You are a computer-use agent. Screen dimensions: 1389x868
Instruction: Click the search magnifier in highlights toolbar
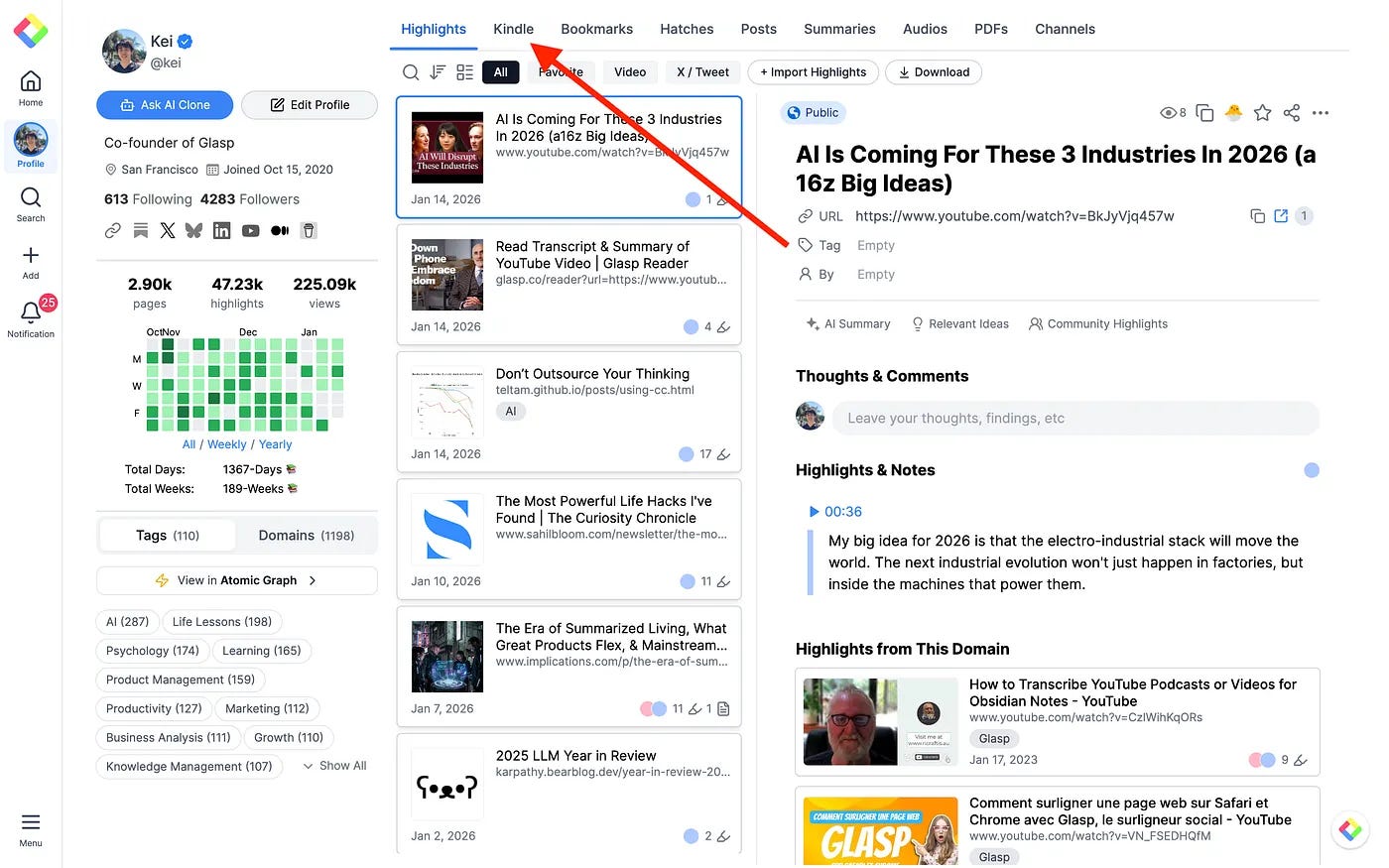pyautogui.click(x=411, y=72)
